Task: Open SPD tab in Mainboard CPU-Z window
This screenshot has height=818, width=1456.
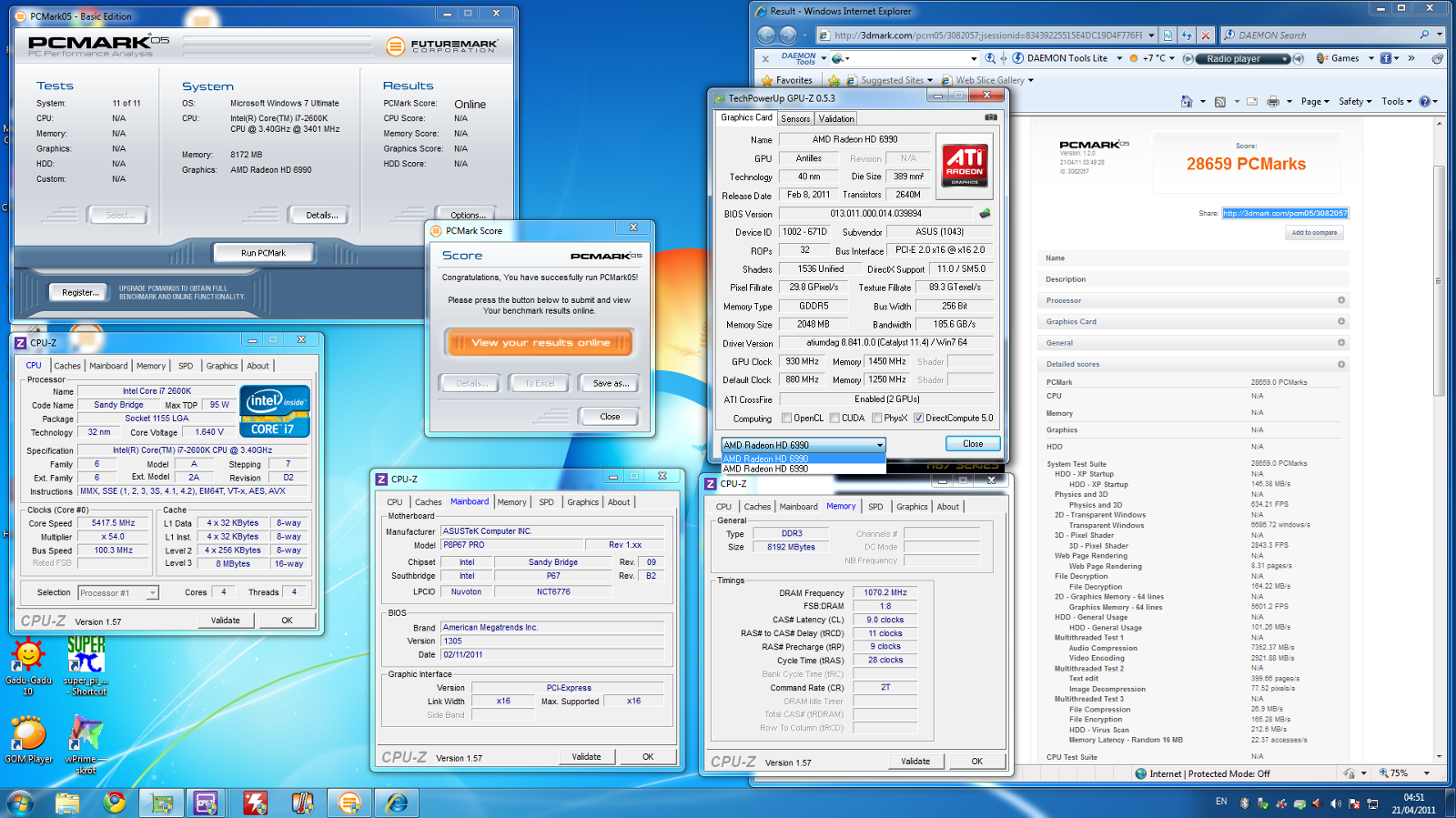Action: click(546, 502)
